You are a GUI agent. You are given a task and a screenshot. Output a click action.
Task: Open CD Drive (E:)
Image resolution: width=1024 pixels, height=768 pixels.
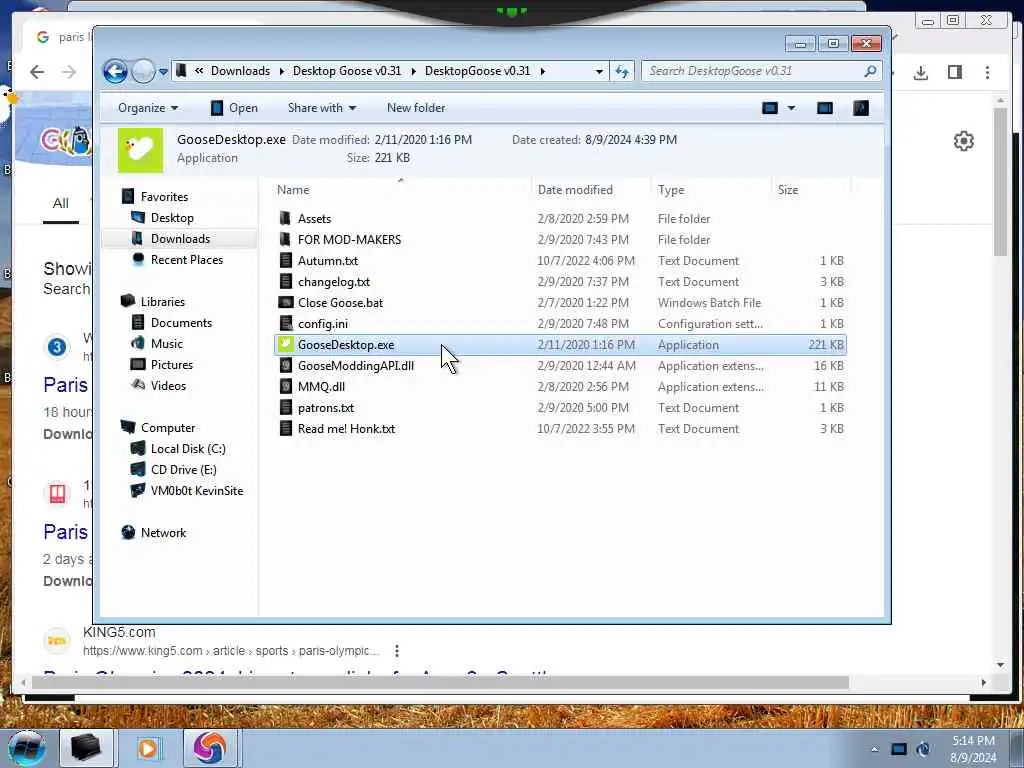point(184,470)
